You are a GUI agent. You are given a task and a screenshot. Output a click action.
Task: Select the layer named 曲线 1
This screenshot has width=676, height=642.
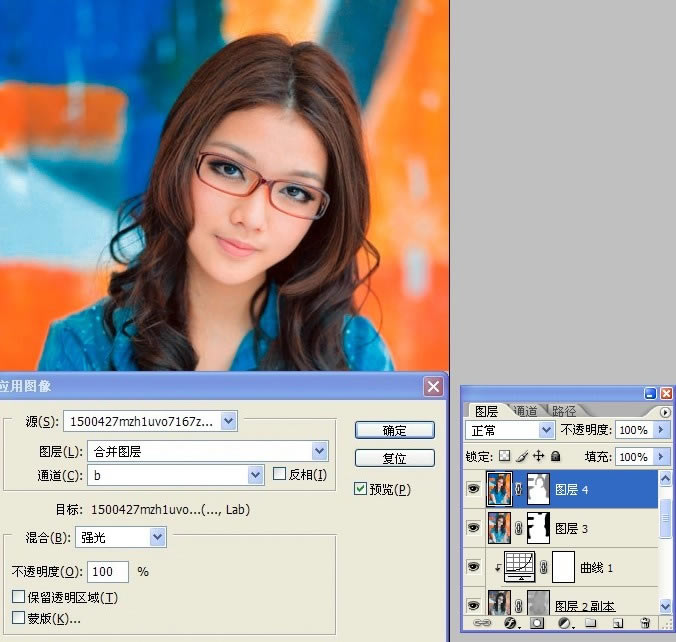[x=597, y=567]
